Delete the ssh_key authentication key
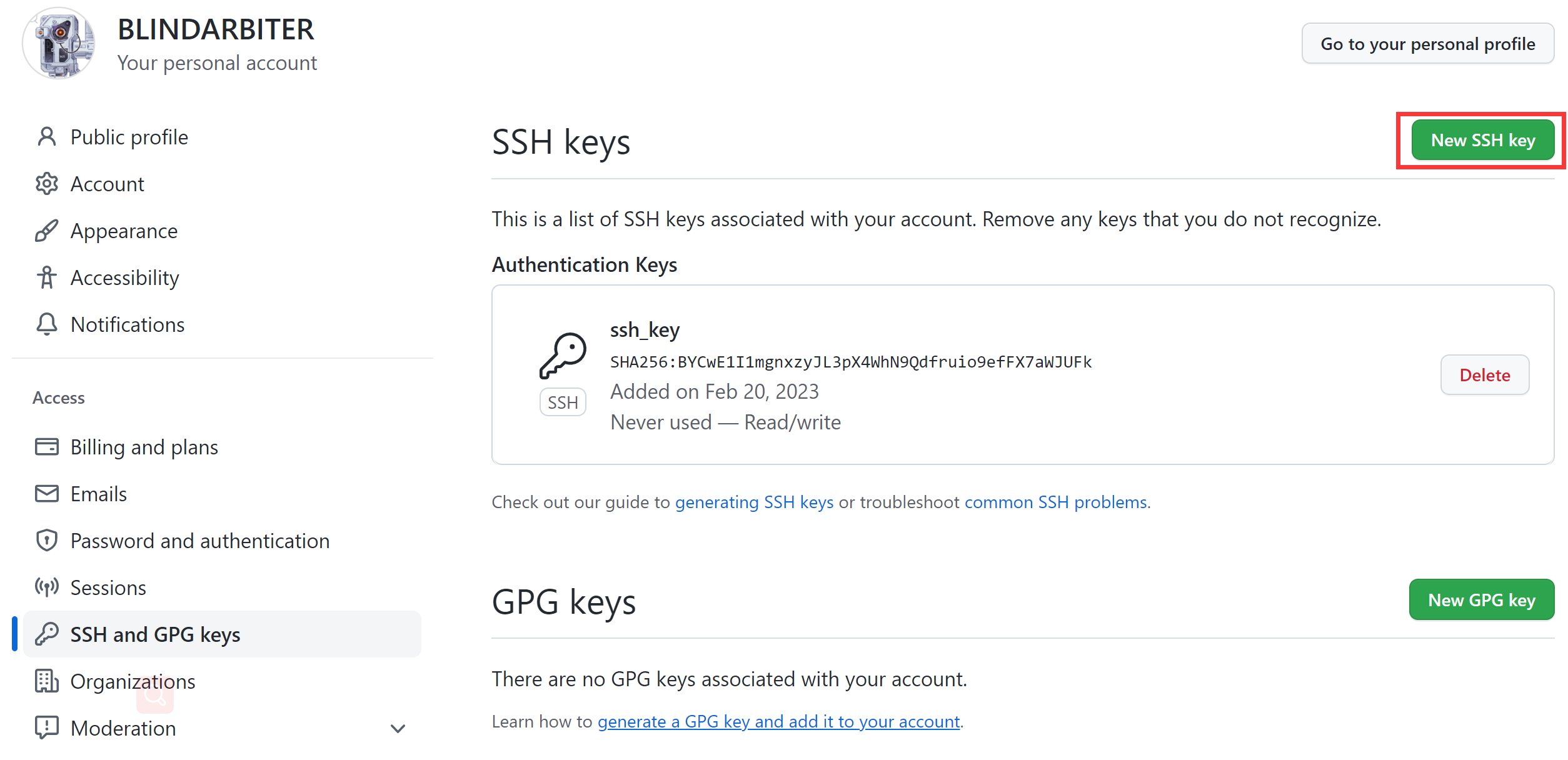Viewport: 1568px width, 760px height. (1484, 375)
